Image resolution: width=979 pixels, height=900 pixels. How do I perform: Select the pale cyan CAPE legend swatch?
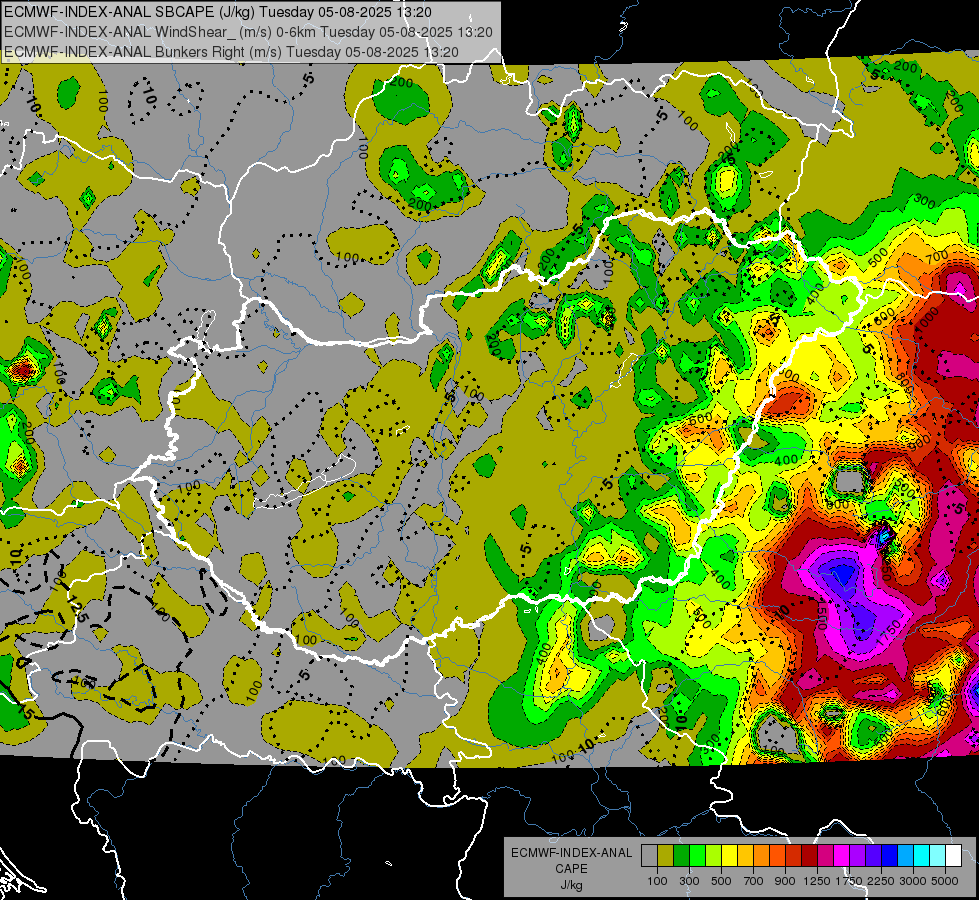coord(938,856)
